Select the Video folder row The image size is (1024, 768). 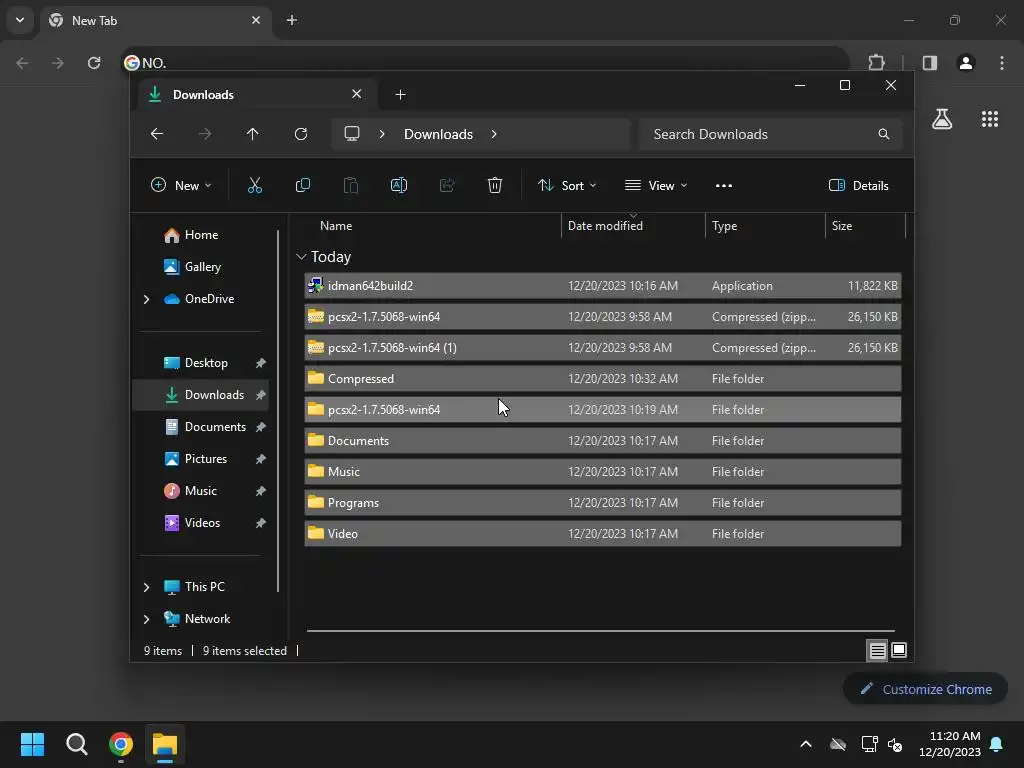click(x=602, y=534)
